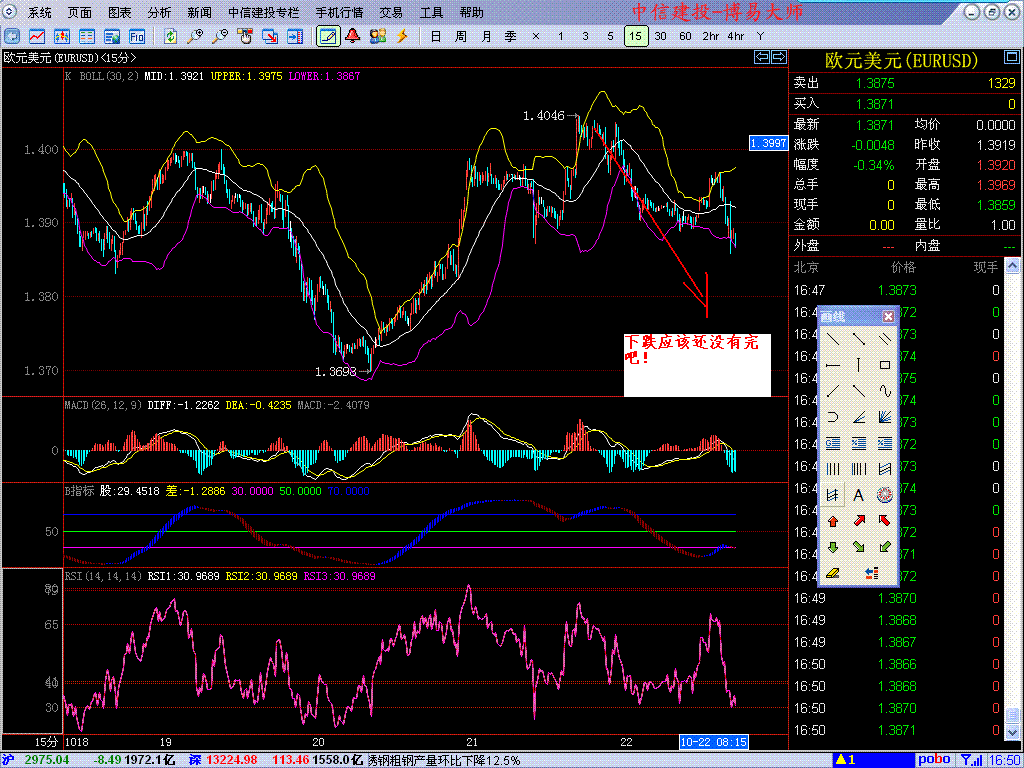Viewport: 1024px width, 768px height.
Task: Pick the eraser tool in drawing palette
Action: point(833,573)
